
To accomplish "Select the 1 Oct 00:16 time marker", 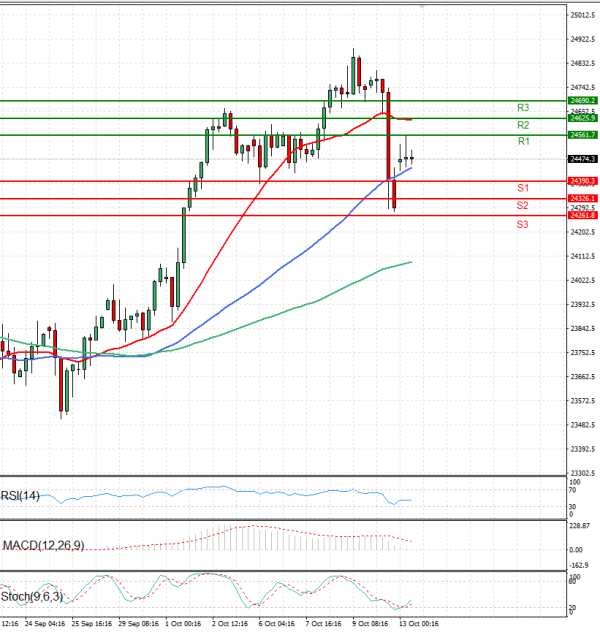I will (186, 624).
